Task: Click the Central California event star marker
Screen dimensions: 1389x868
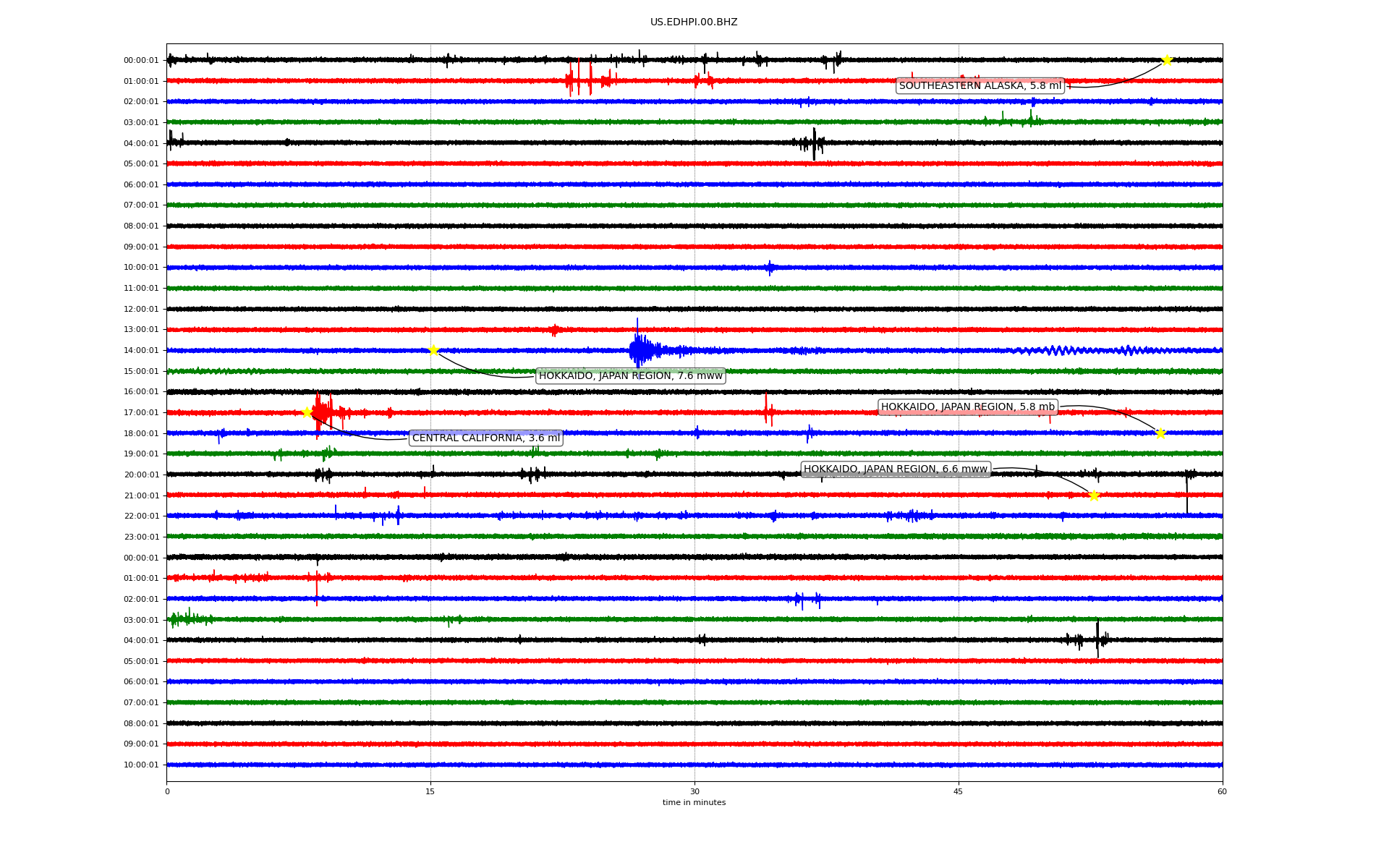Action: 307,413
